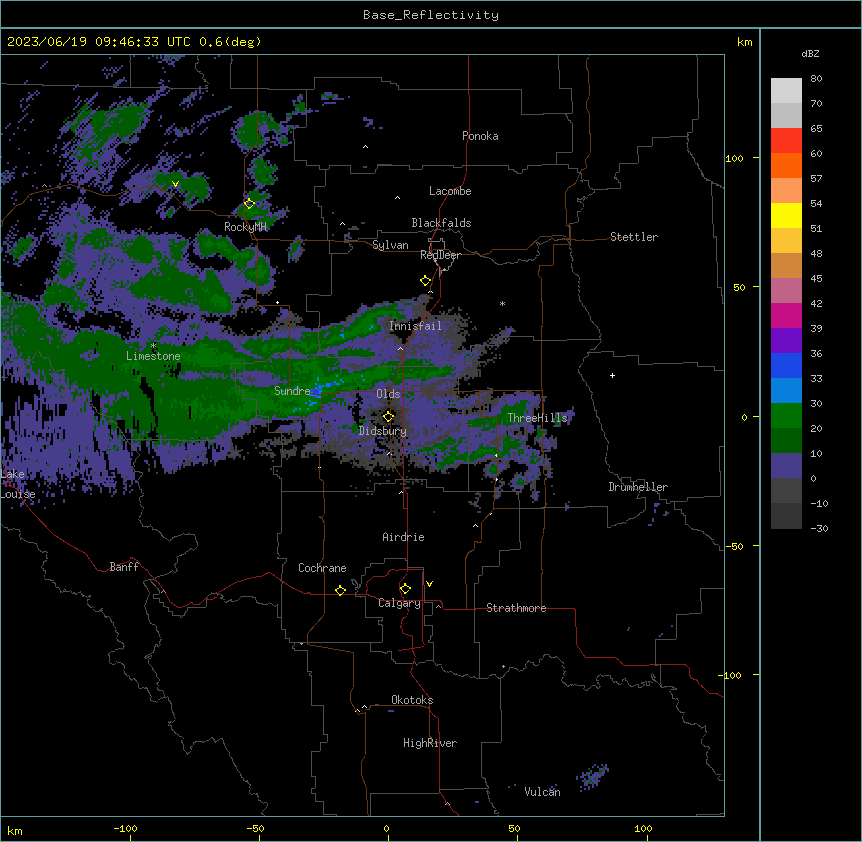Viewport: 862px width, 842px height.
Task: Select the Stettler label
Action: pos(633,237)
